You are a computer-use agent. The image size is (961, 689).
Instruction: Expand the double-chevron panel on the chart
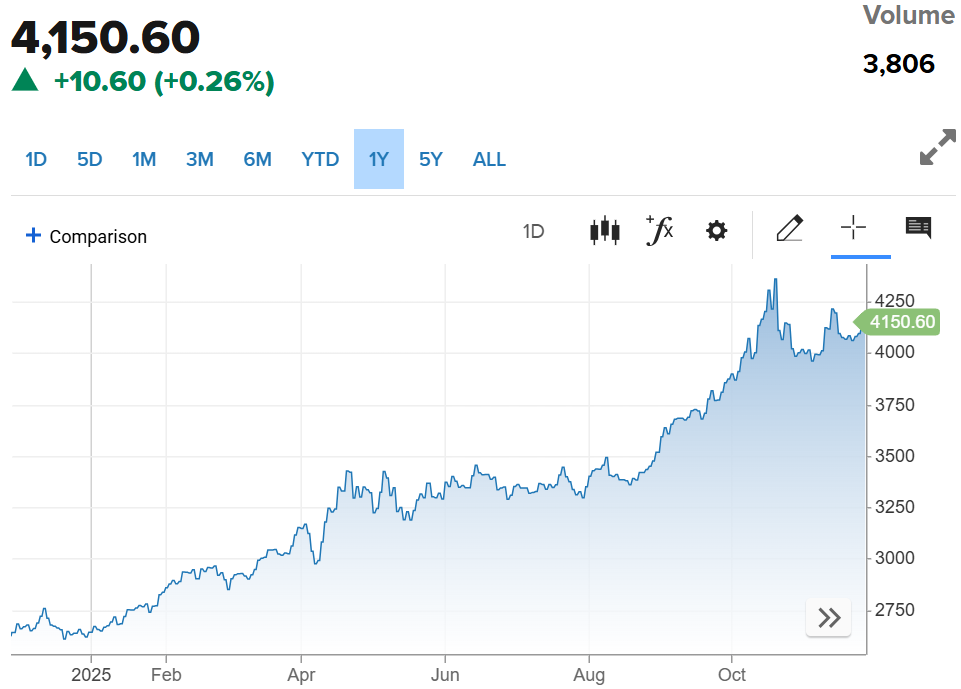pos(828,617)
